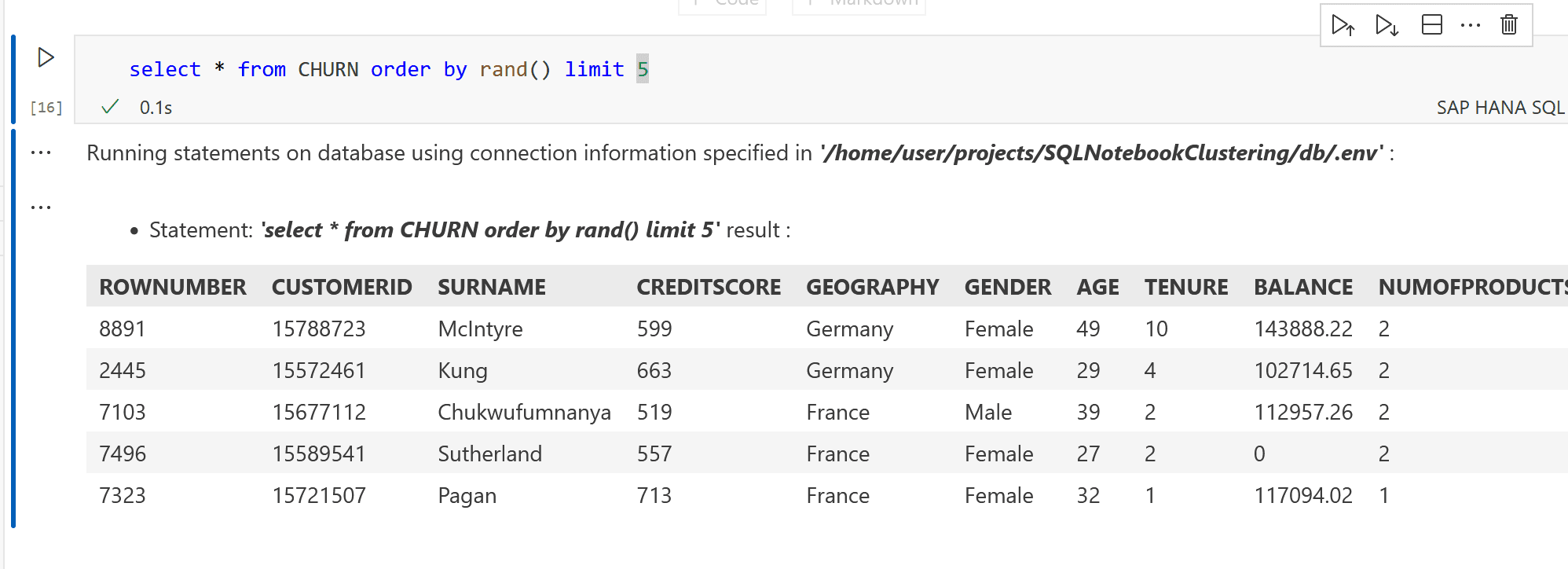Screen dimensions: 1568x569
Task: Click the + Markdown button
Action: tap(858, 4)
